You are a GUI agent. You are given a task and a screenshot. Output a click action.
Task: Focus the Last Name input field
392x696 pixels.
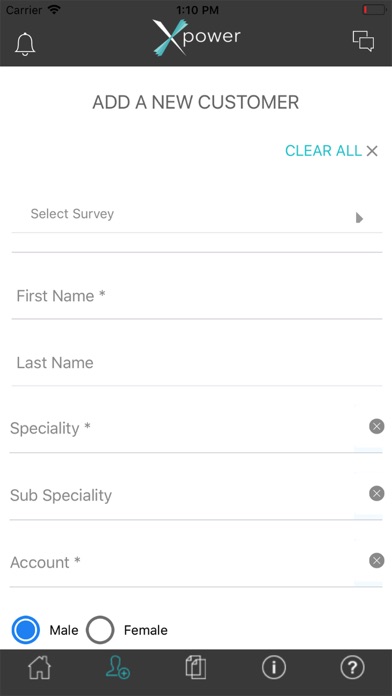pyautogui.click(x=197, y=363)
